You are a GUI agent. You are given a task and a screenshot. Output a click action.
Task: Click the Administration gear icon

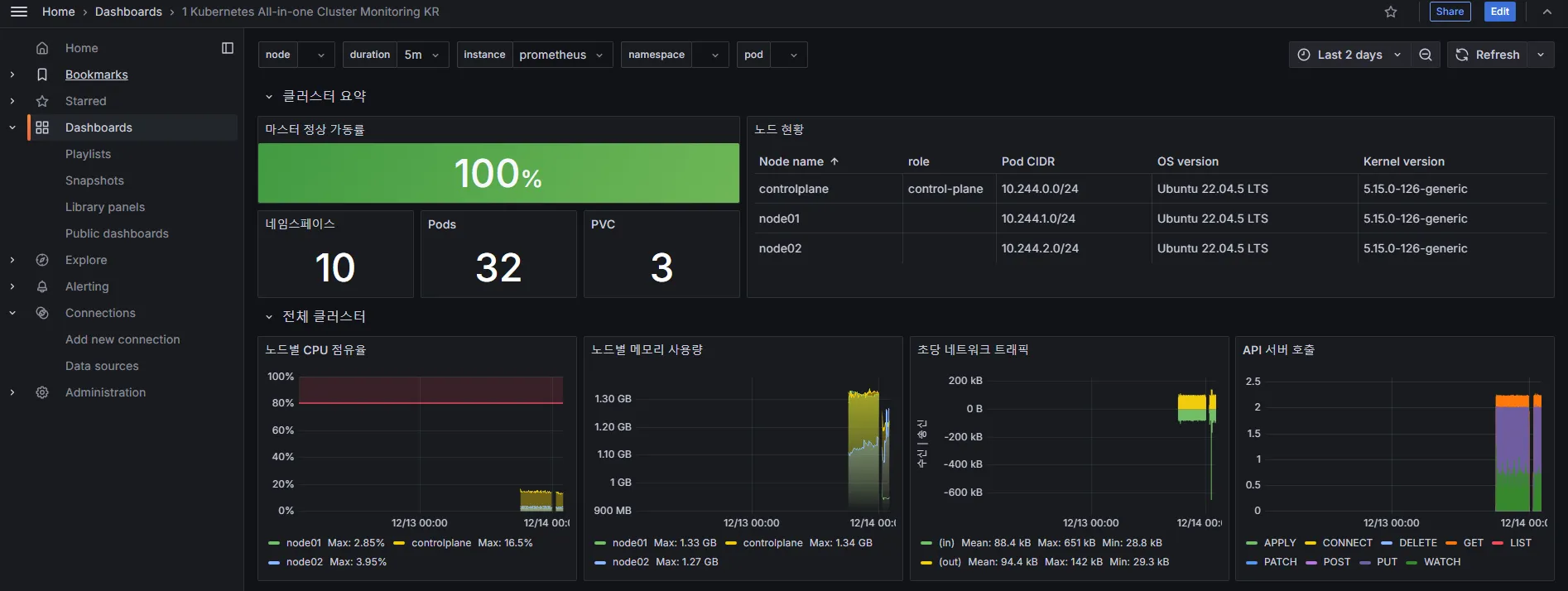42,392
